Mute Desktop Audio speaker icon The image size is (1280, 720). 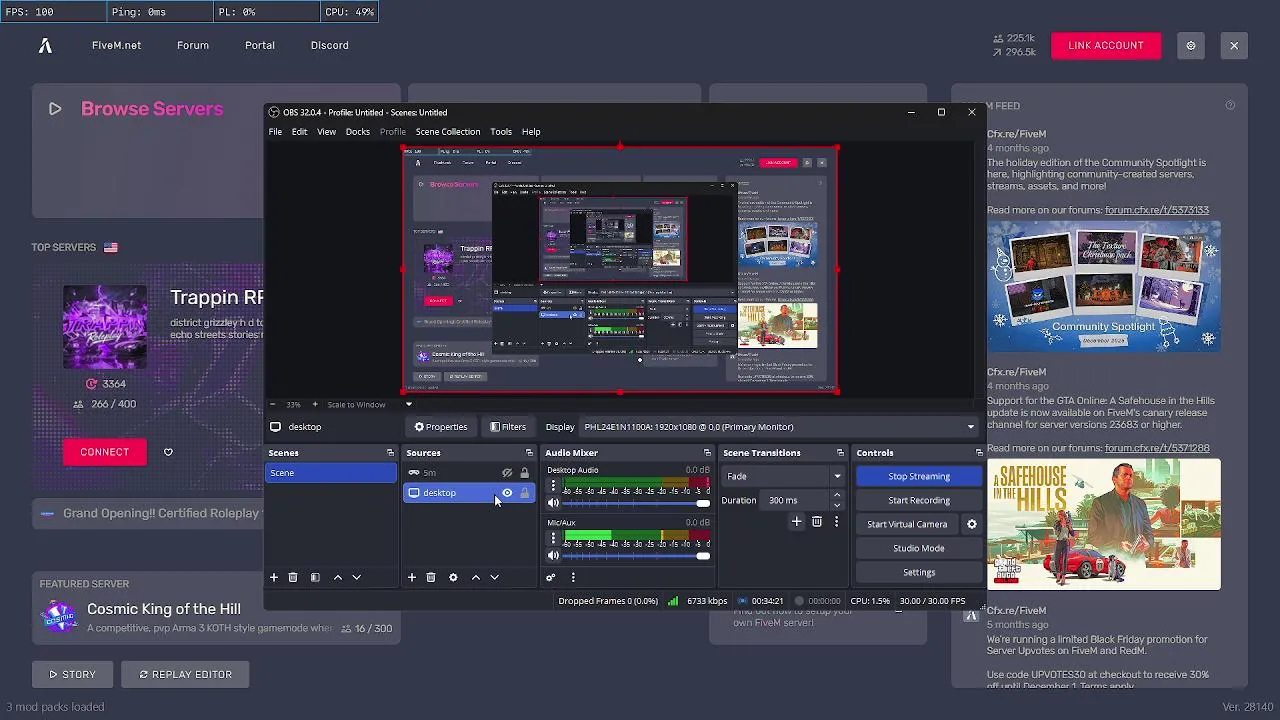tap(553, 503)
